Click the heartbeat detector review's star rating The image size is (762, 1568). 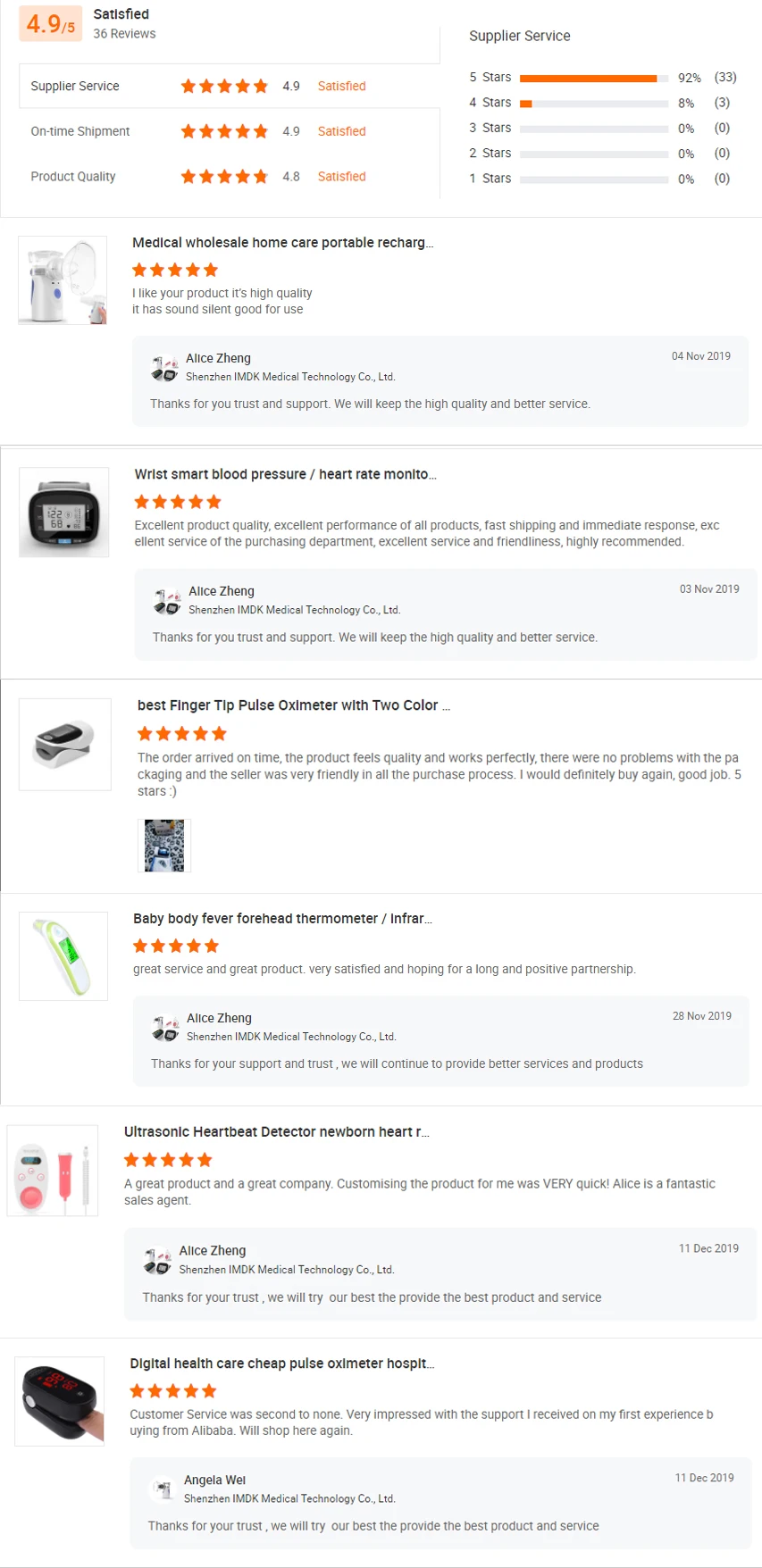coord(168,1160)
